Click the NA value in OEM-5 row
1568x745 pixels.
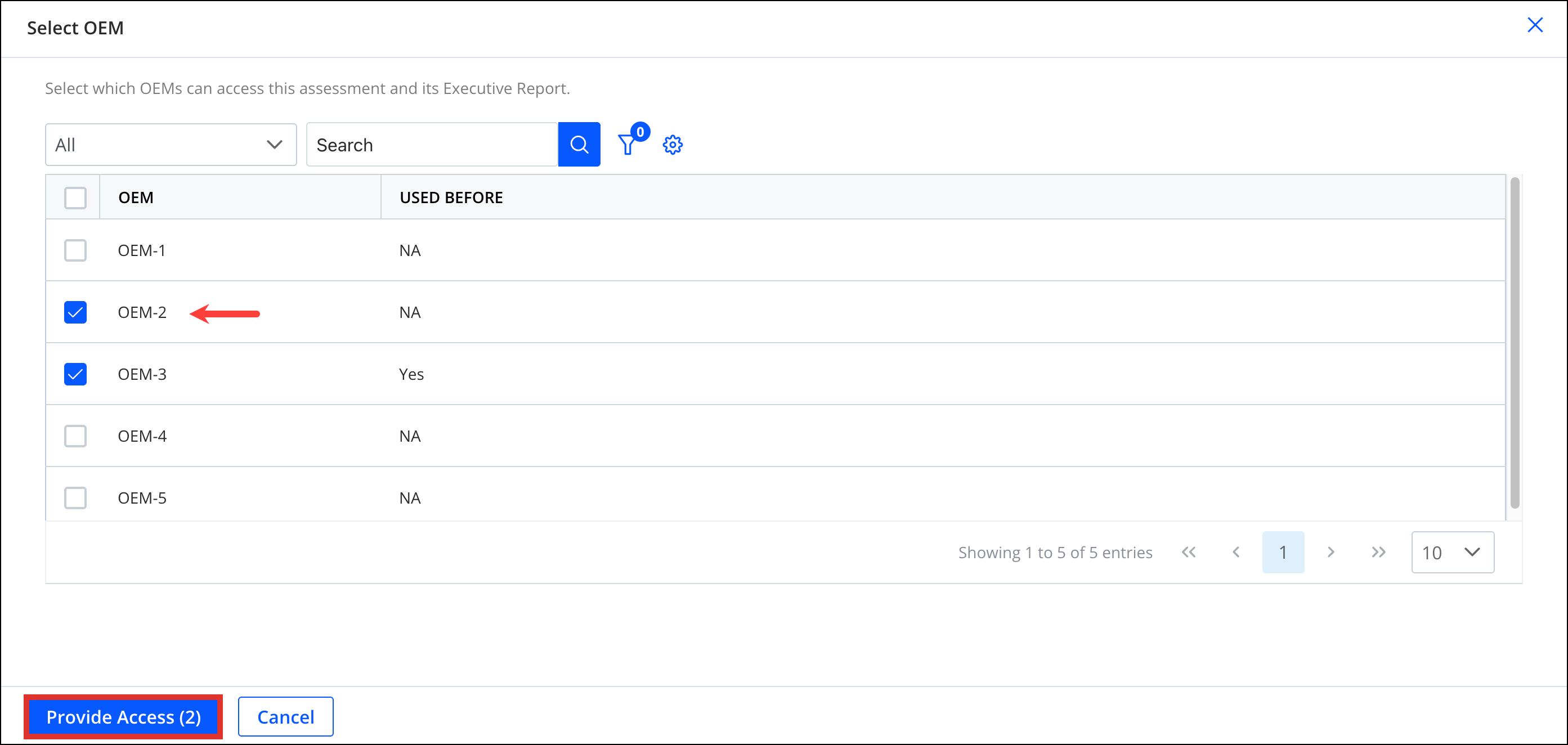[410, 498]
